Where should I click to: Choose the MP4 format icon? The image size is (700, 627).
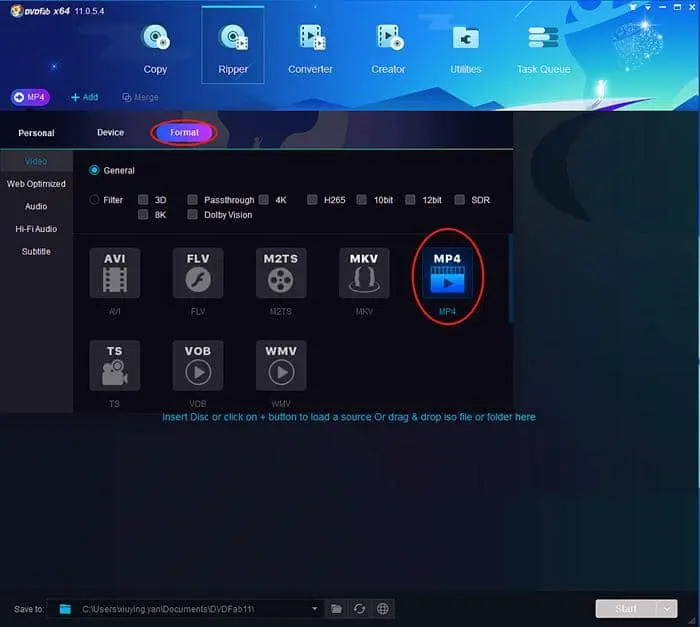[x=447, y=273]
